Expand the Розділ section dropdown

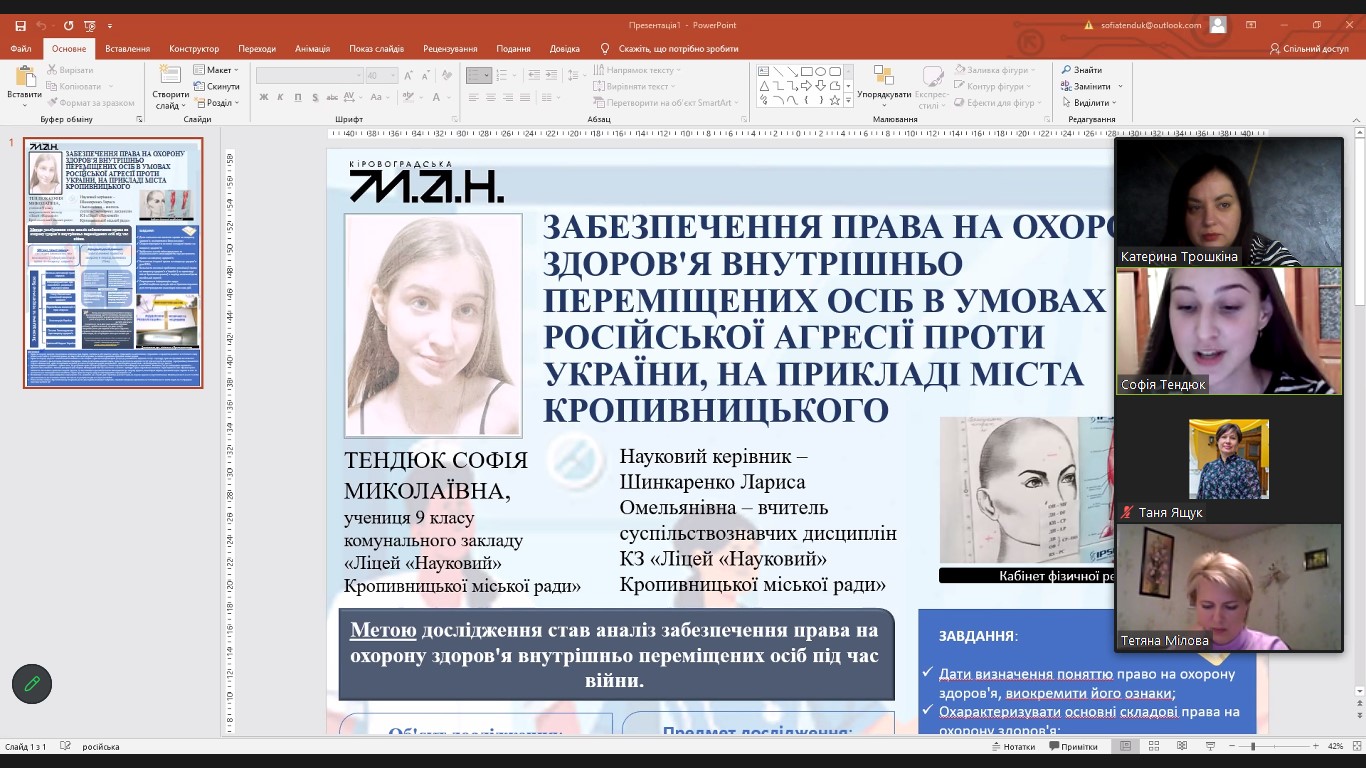218,103
